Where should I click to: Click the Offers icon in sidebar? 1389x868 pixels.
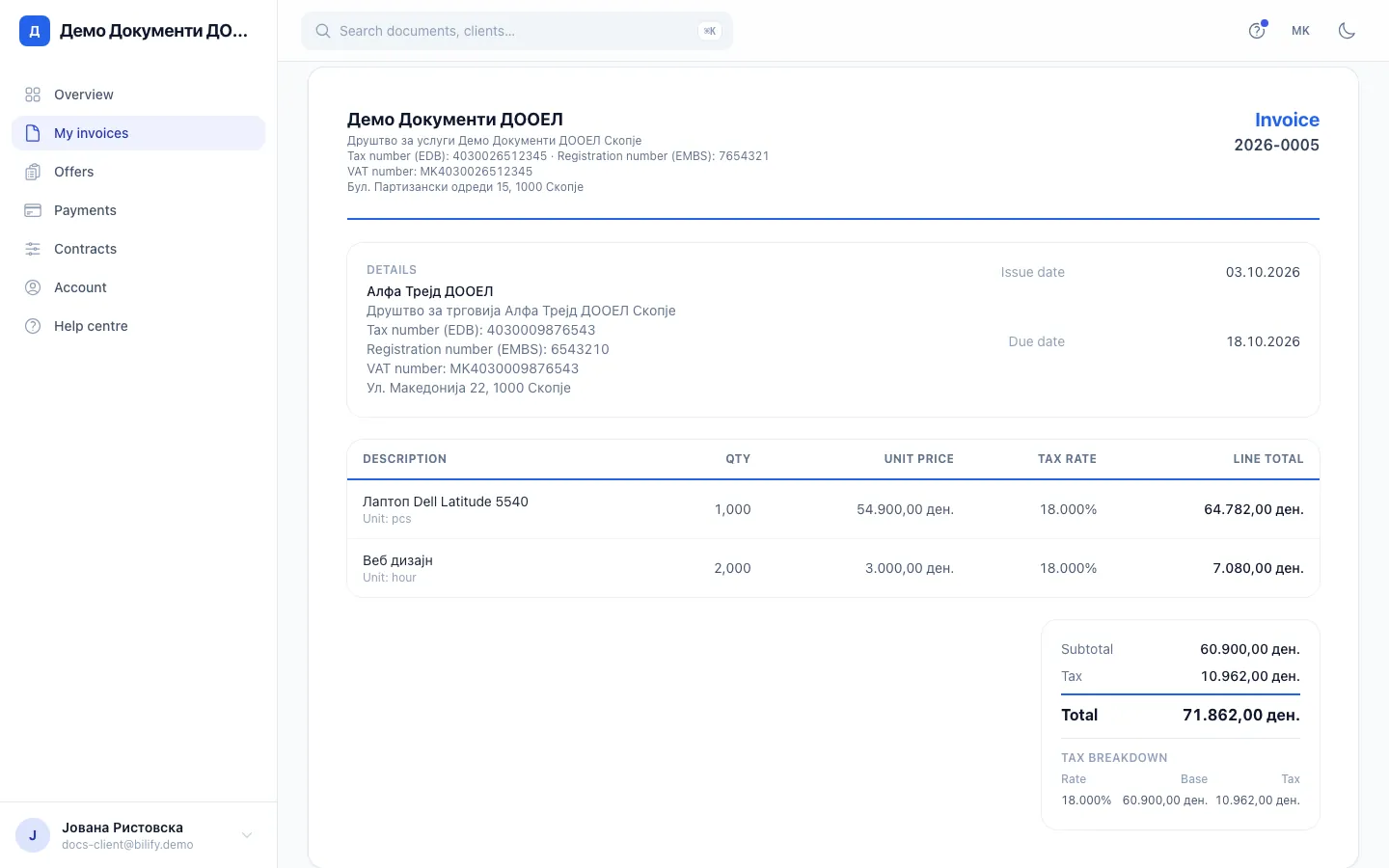point(33,172)
